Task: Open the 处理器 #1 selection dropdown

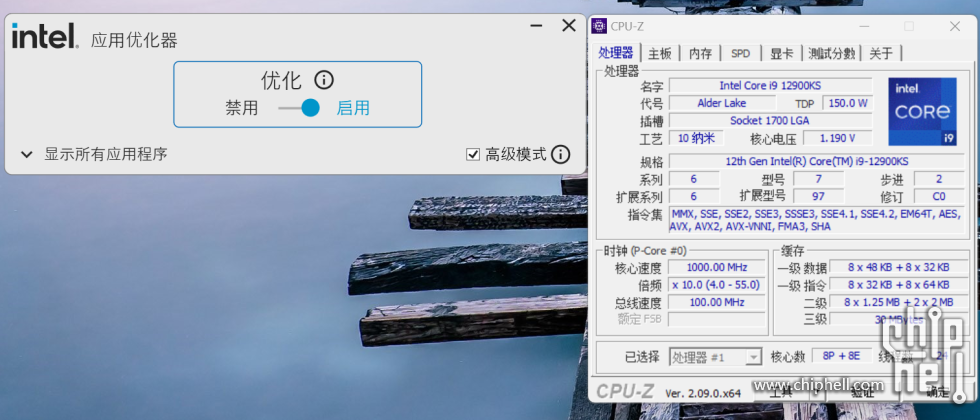Action: (716, 357)
